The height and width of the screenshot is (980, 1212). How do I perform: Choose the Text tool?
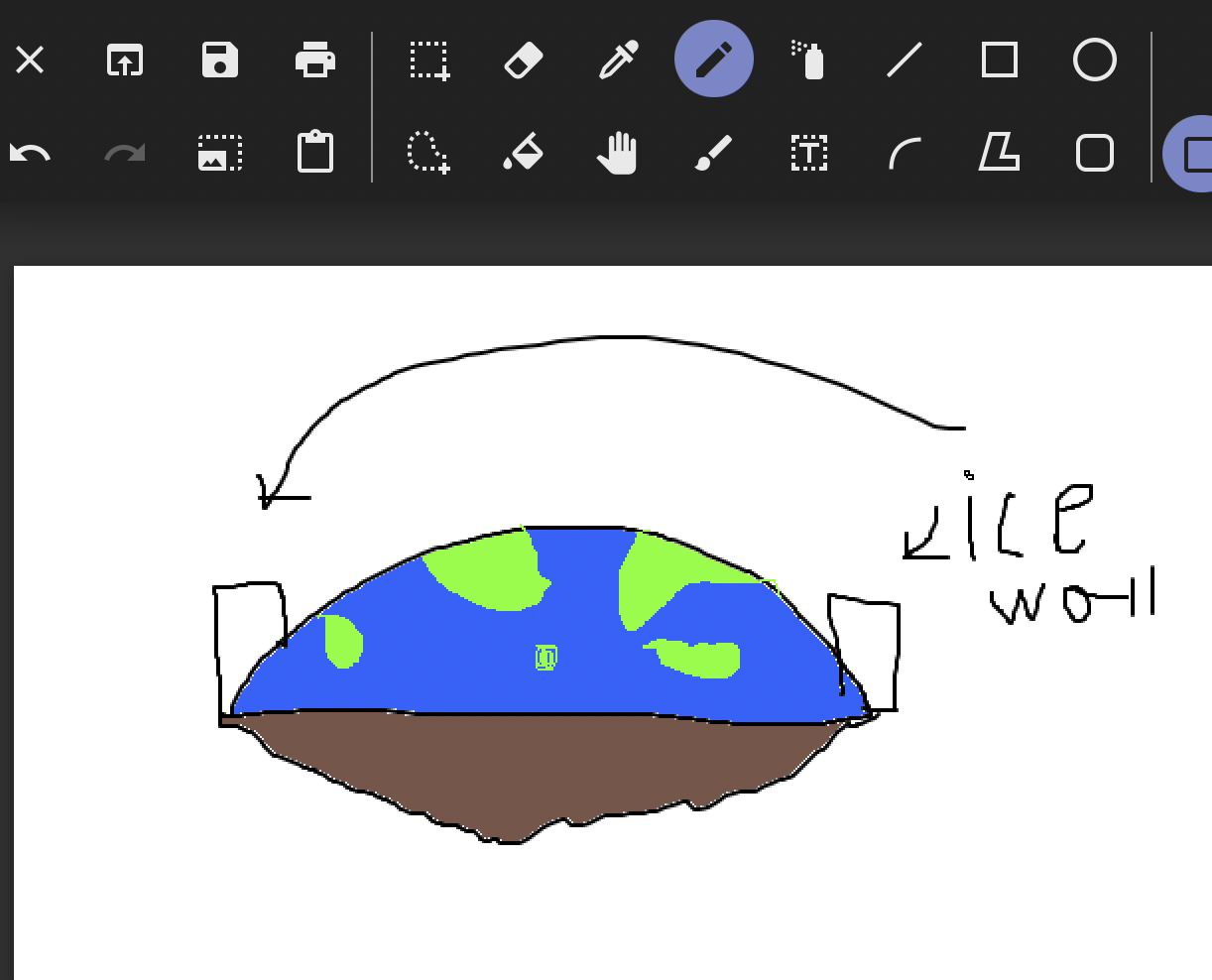pyautogui.click(x=809, y=154)
